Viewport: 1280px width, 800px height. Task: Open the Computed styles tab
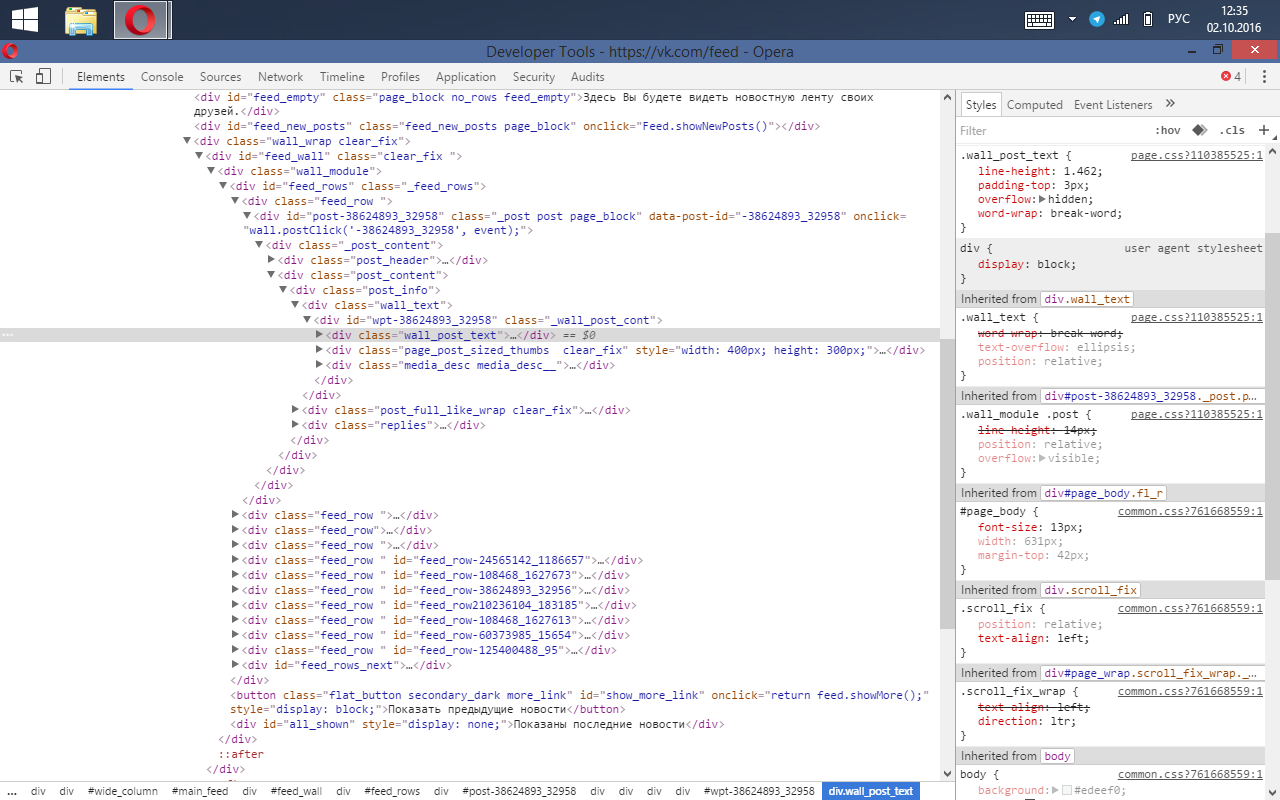click(x=1034, y=105)
